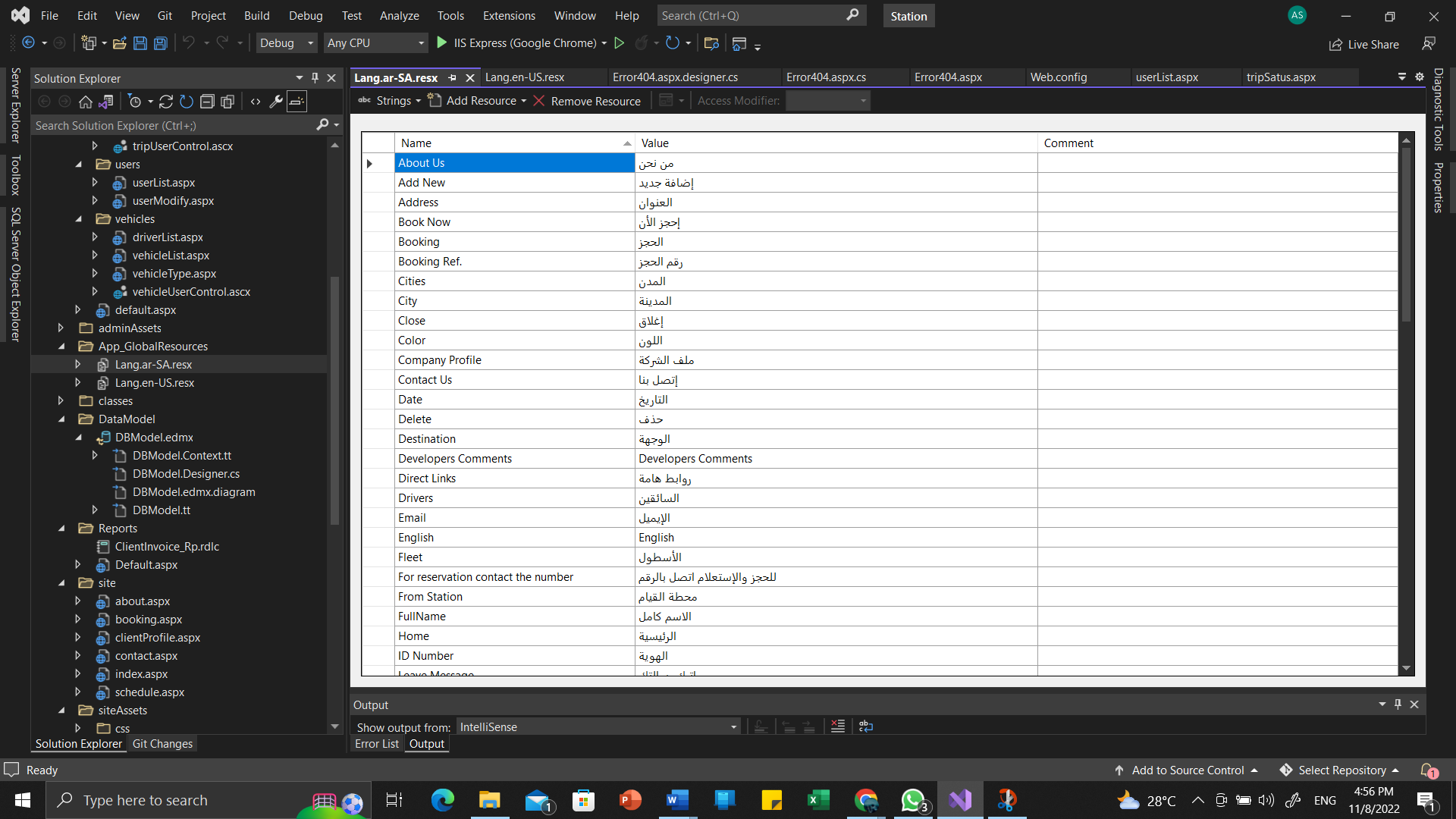Viewport: 1456px width, 819px height.
Task: Click Sync with Active Document icon
Action: [166, 101]
